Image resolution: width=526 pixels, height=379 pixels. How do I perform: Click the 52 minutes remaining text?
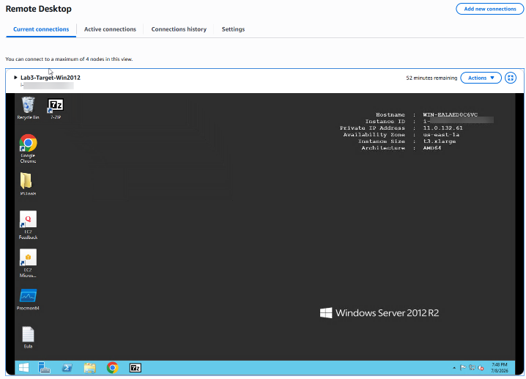point(431,78)
